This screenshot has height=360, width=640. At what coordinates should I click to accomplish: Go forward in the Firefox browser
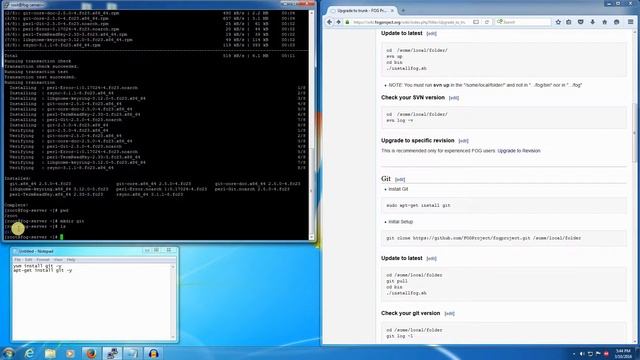(338, 22)
